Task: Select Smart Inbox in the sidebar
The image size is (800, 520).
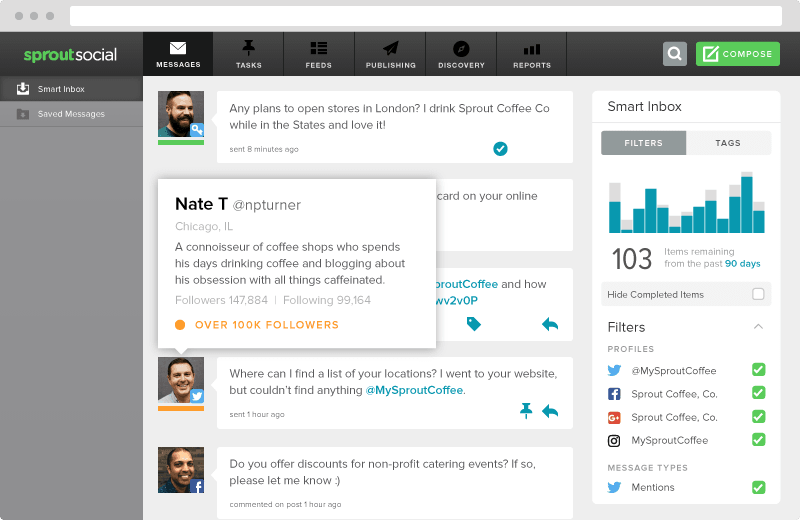Action: (x=71, y=89)
